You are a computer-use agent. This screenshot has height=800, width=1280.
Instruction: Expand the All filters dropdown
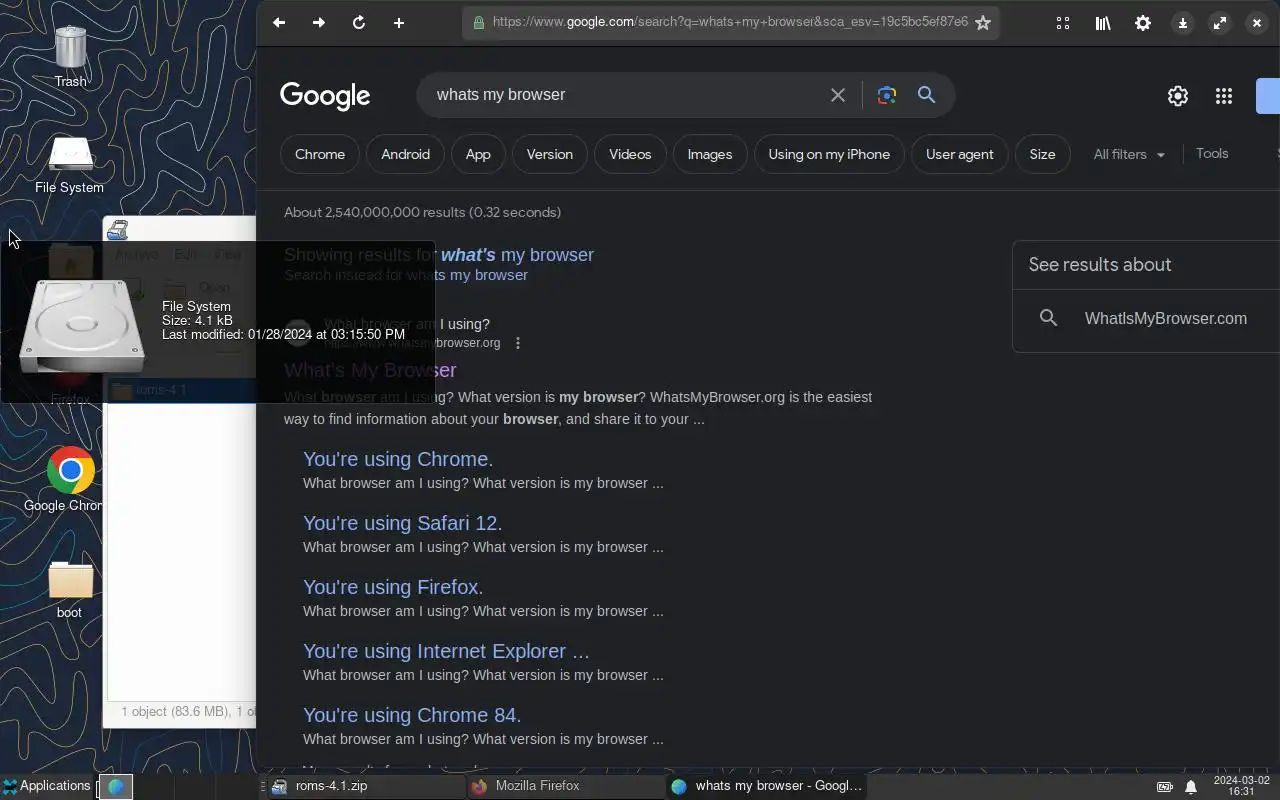click(1129, 154)
